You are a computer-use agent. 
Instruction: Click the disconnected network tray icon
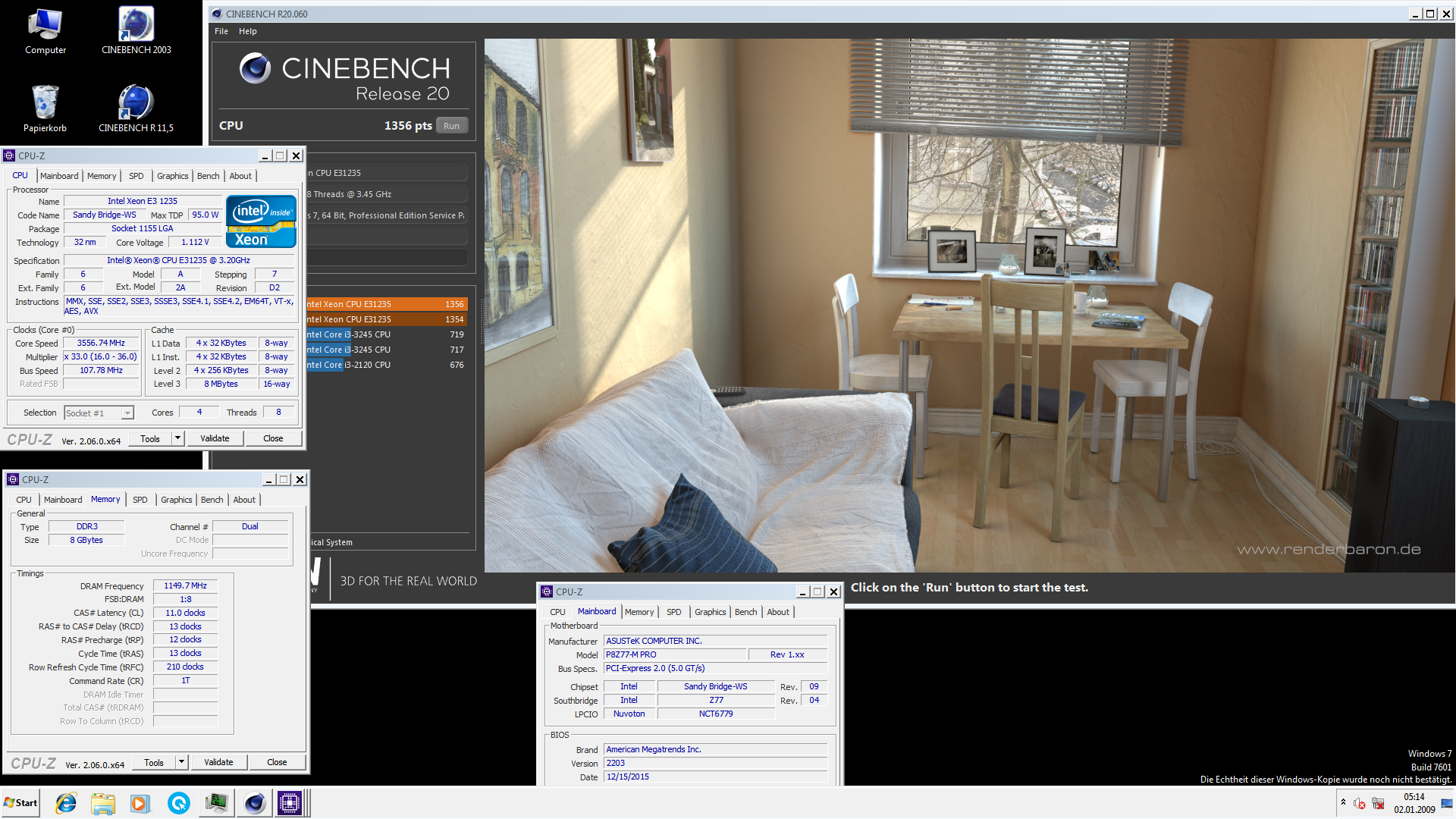[1378, 803]
